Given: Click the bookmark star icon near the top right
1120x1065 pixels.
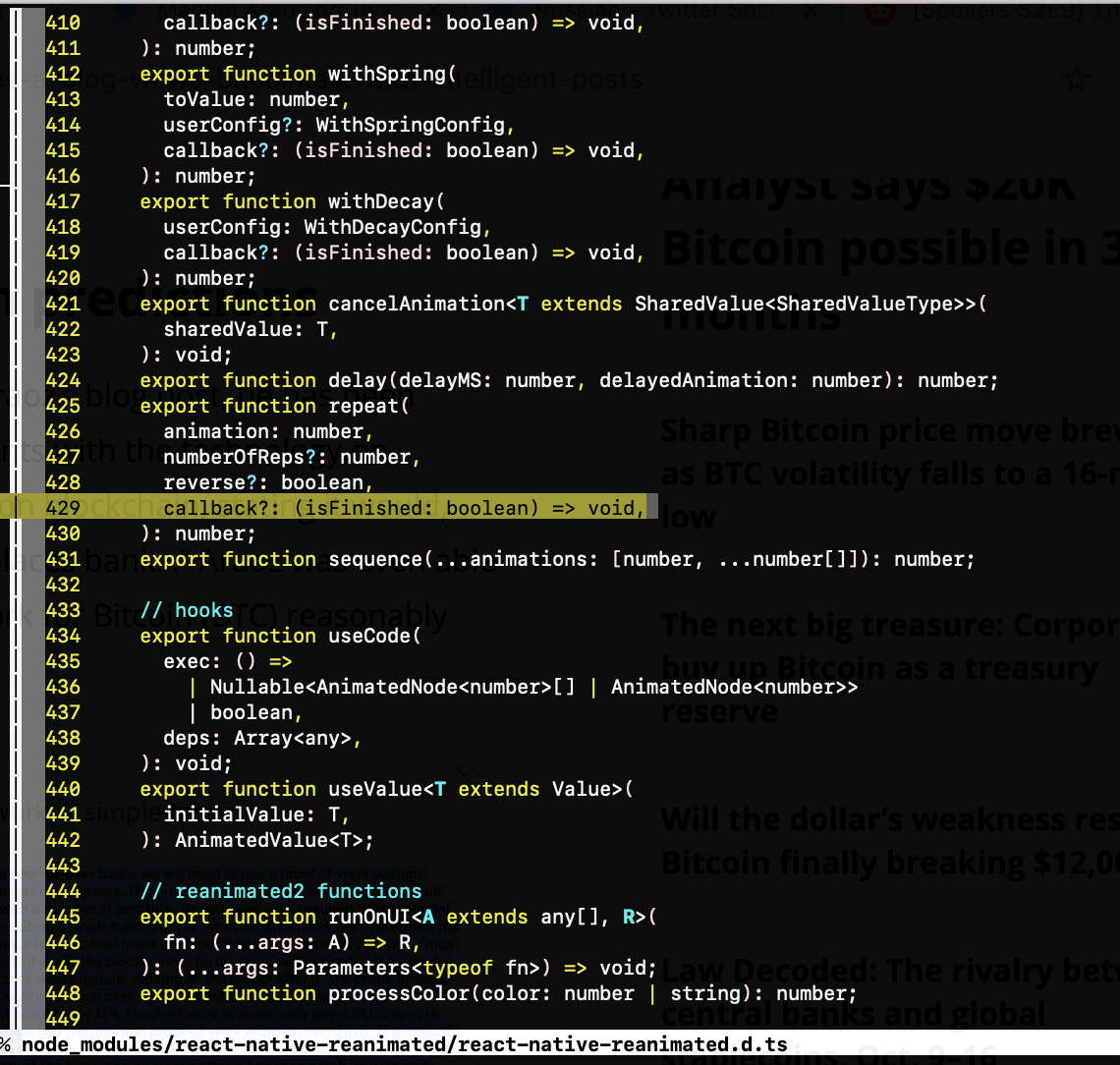Looking at the screenshot, I should pyautogui.click(x=1076, y=79).
